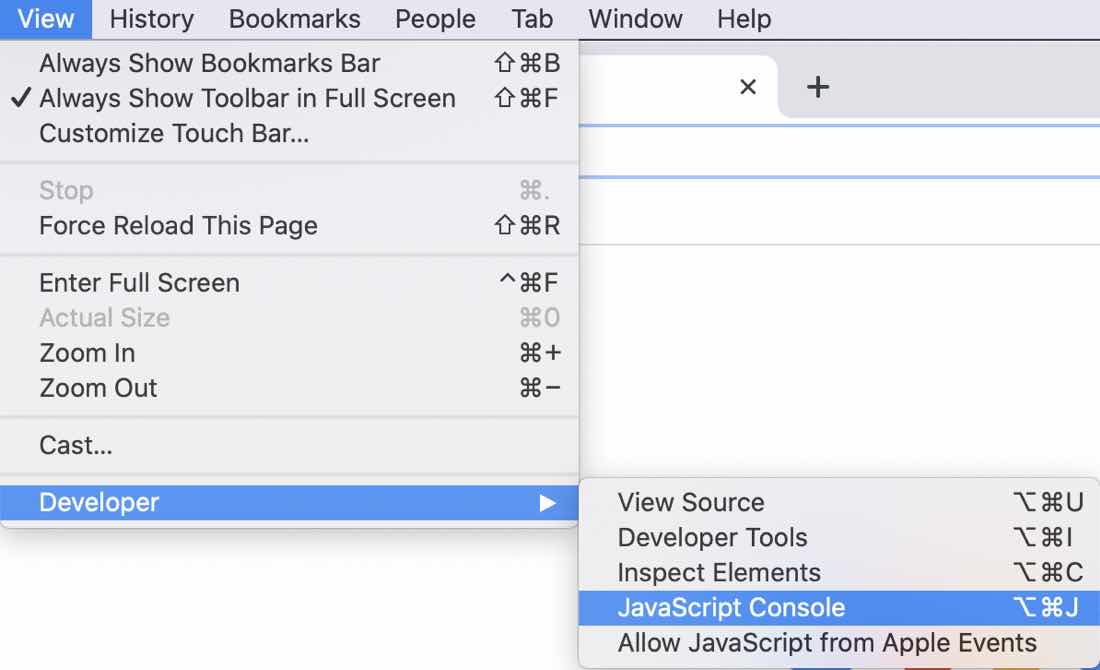
Task: Choose Inspect Elements
Action: 721,572
